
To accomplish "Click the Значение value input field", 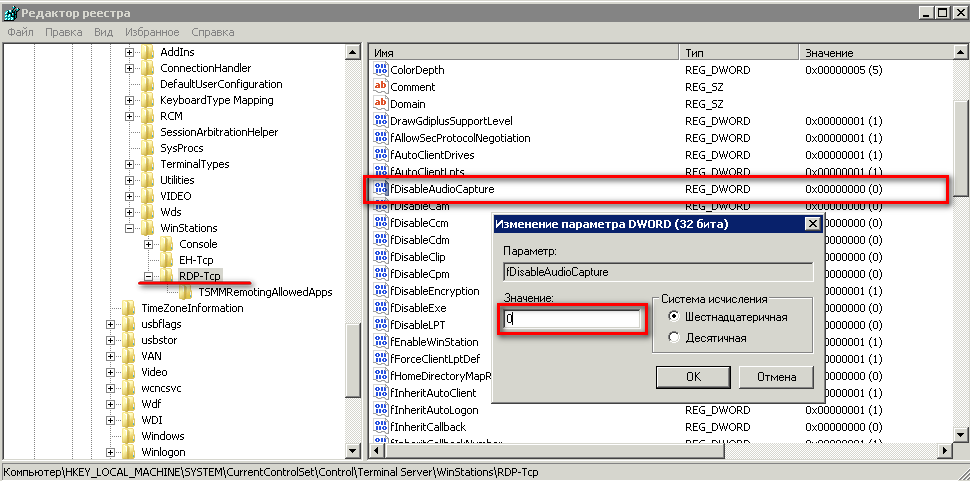I will click(x=572, y=319).
